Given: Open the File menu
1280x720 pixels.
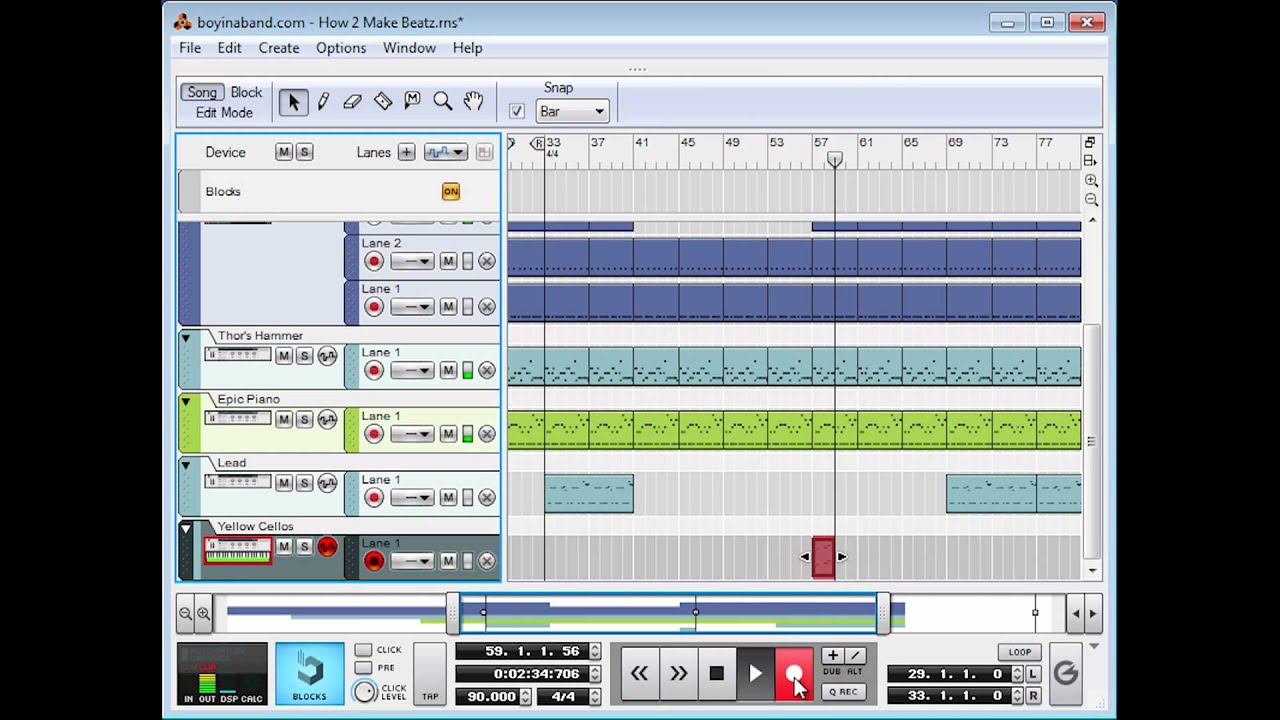Looking at the screenshot, I should tap(190, 48).
